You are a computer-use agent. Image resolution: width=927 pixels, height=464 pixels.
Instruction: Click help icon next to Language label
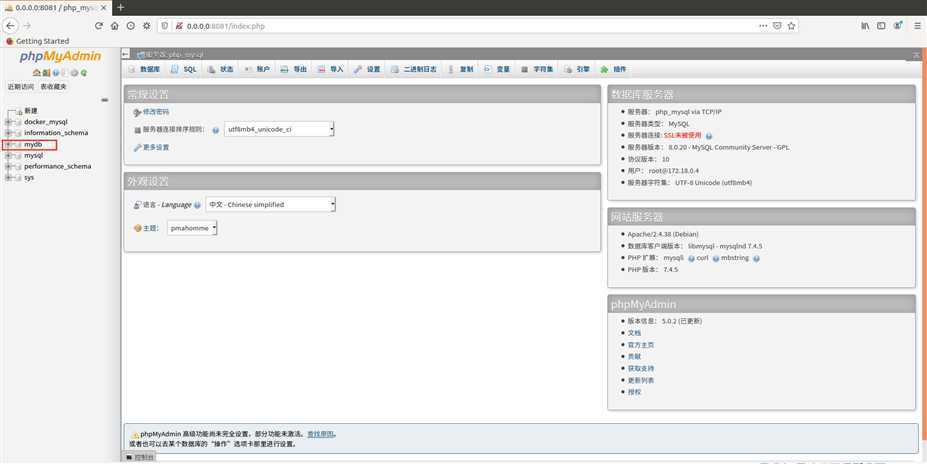[197, 205]
